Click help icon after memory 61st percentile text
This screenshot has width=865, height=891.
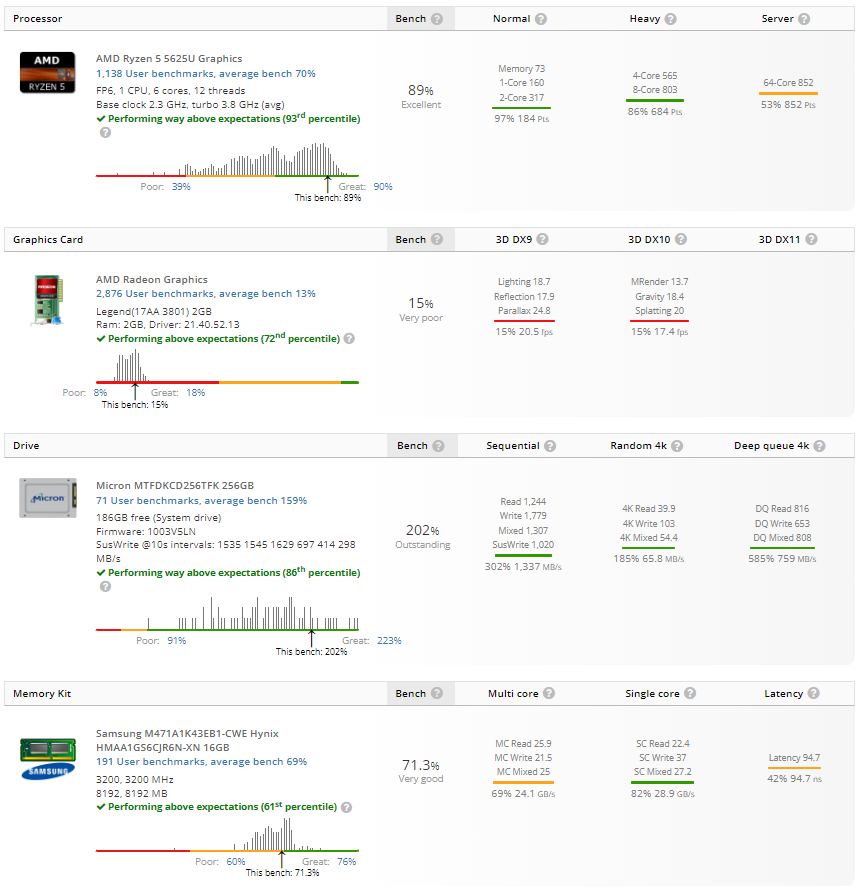tap(346, 807)
